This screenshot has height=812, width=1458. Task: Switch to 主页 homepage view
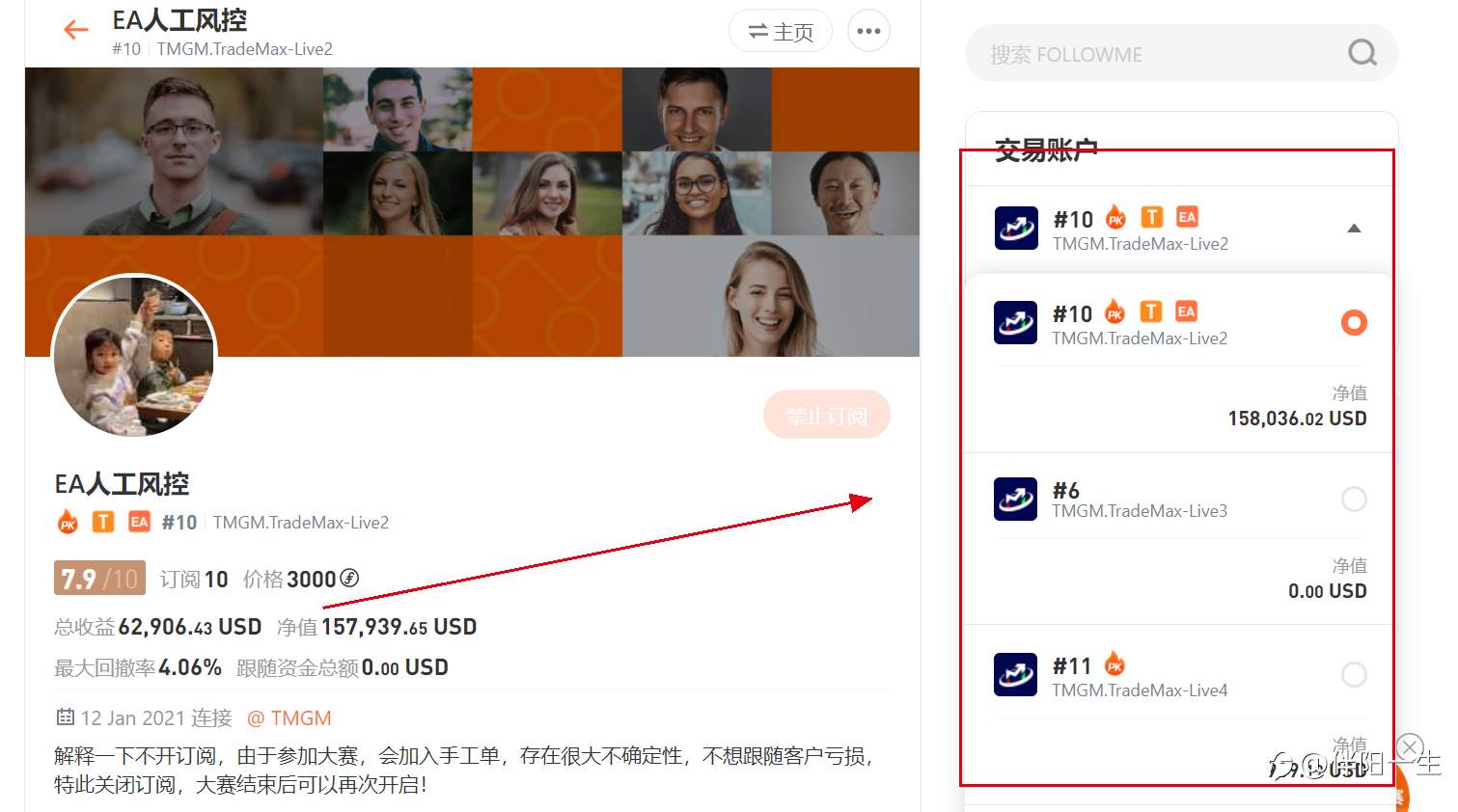pos(781,31)
